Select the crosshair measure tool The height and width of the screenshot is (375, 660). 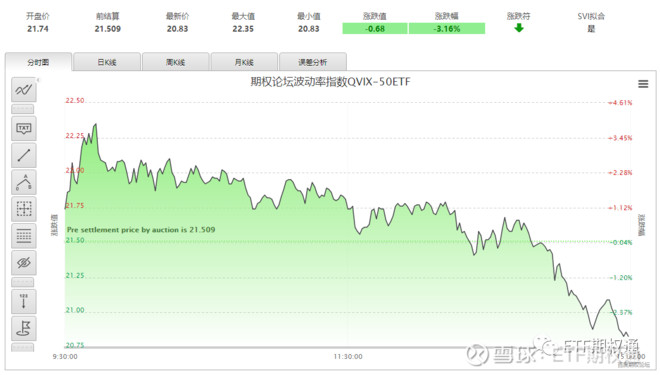[x=24, y=209]
